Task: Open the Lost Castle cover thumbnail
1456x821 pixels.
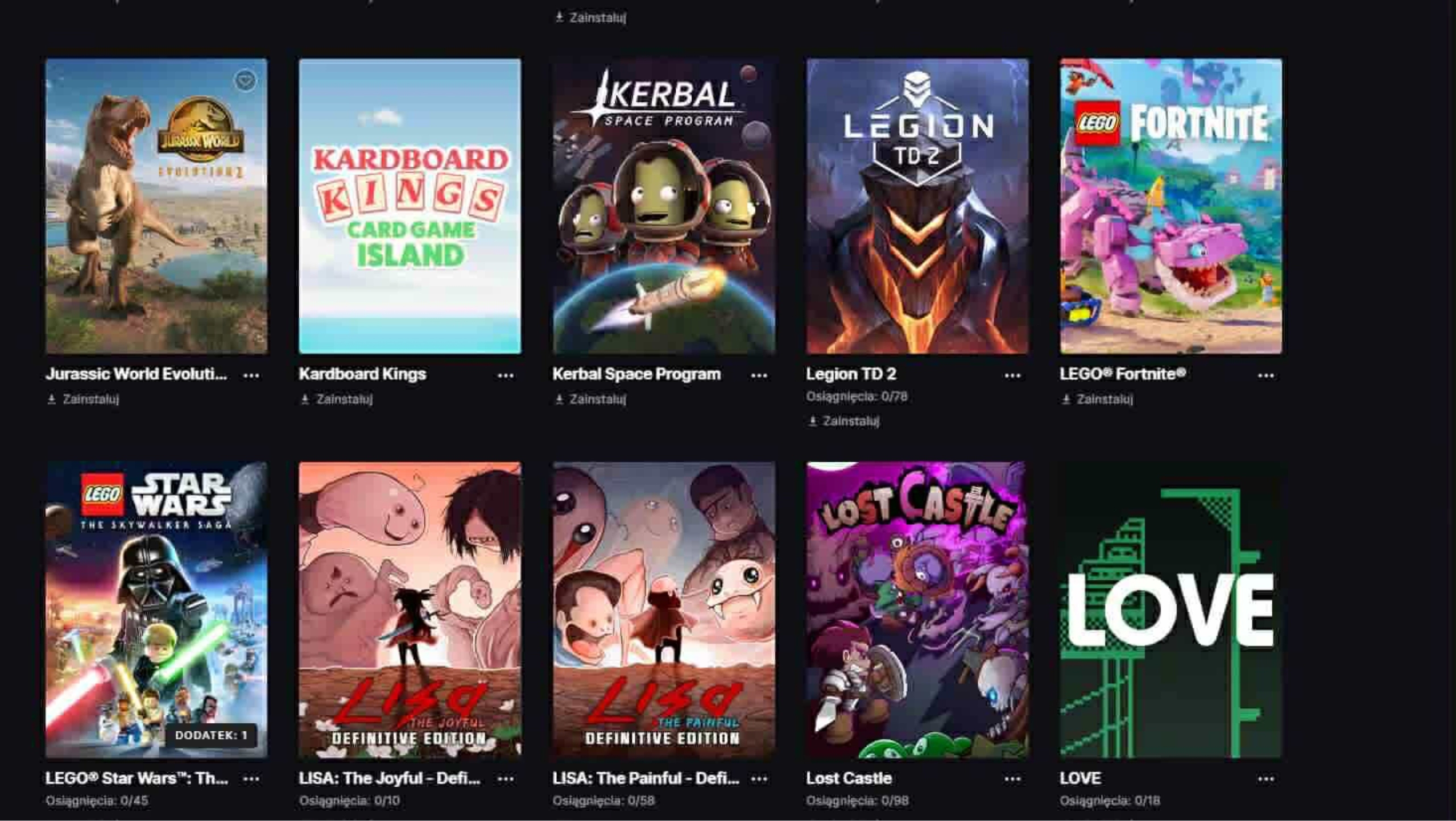Action: [917, 609]
